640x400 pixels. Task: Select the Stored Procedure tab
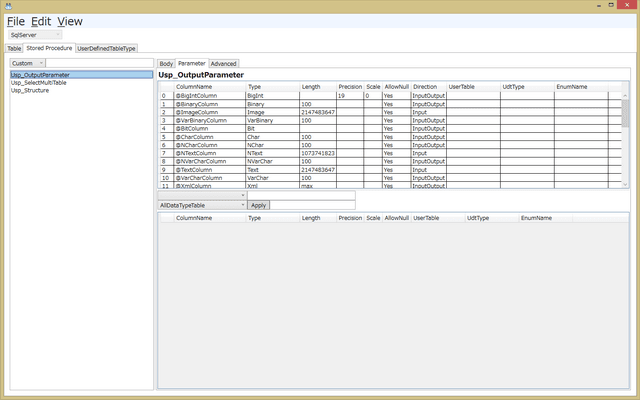49,48
